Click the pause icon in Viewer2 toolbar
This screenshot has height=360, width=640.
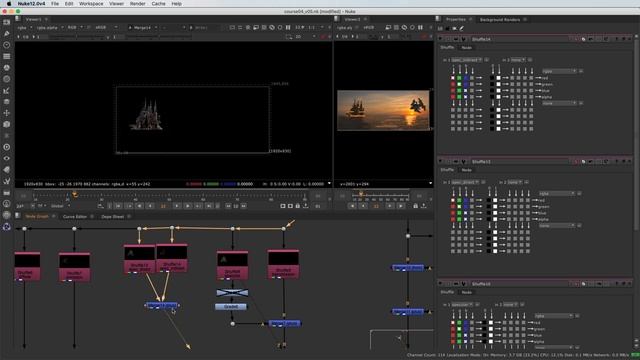click(x=420, y=27)
